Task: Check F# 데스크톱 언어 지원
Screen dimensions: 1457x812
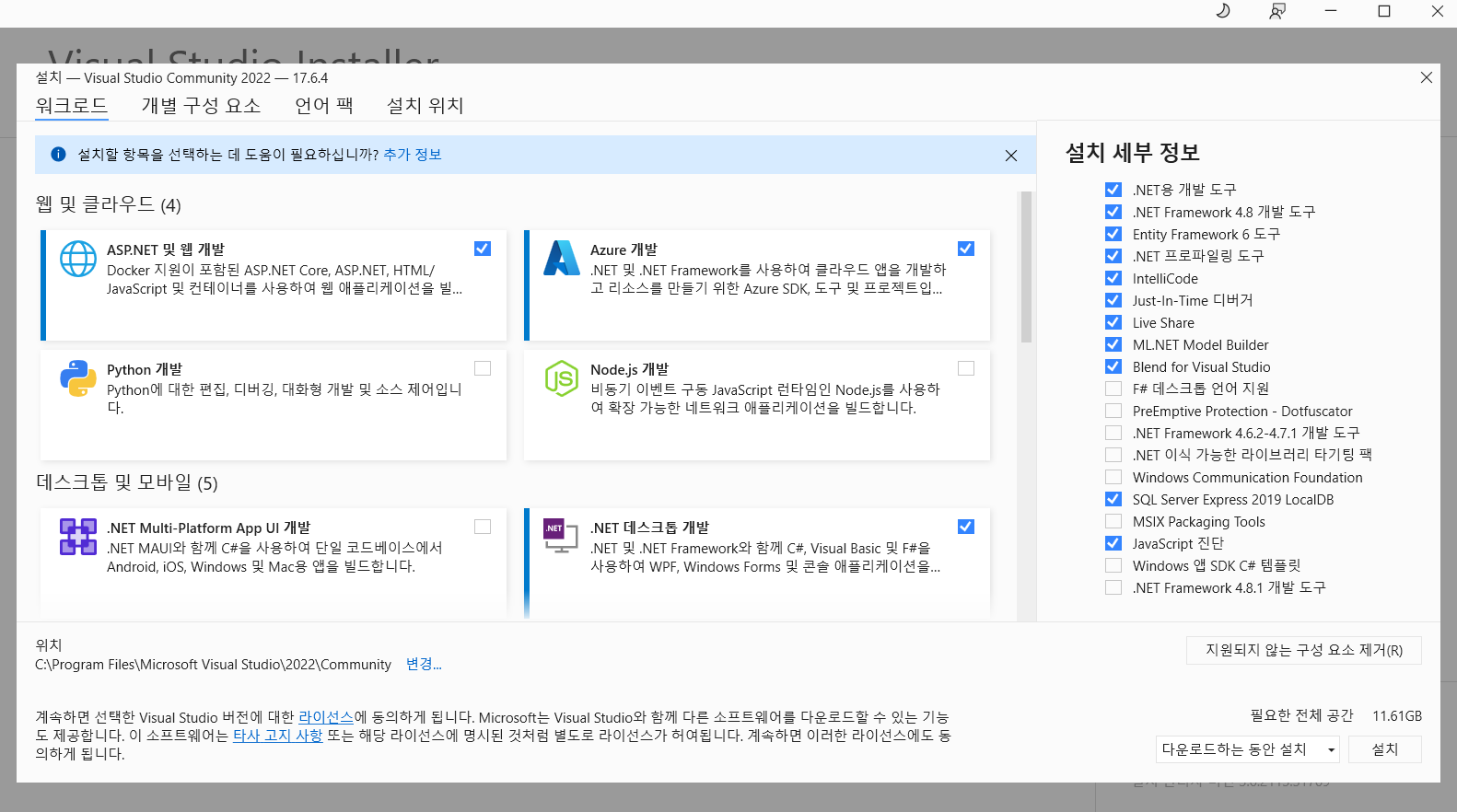Action: [1113, 389]
